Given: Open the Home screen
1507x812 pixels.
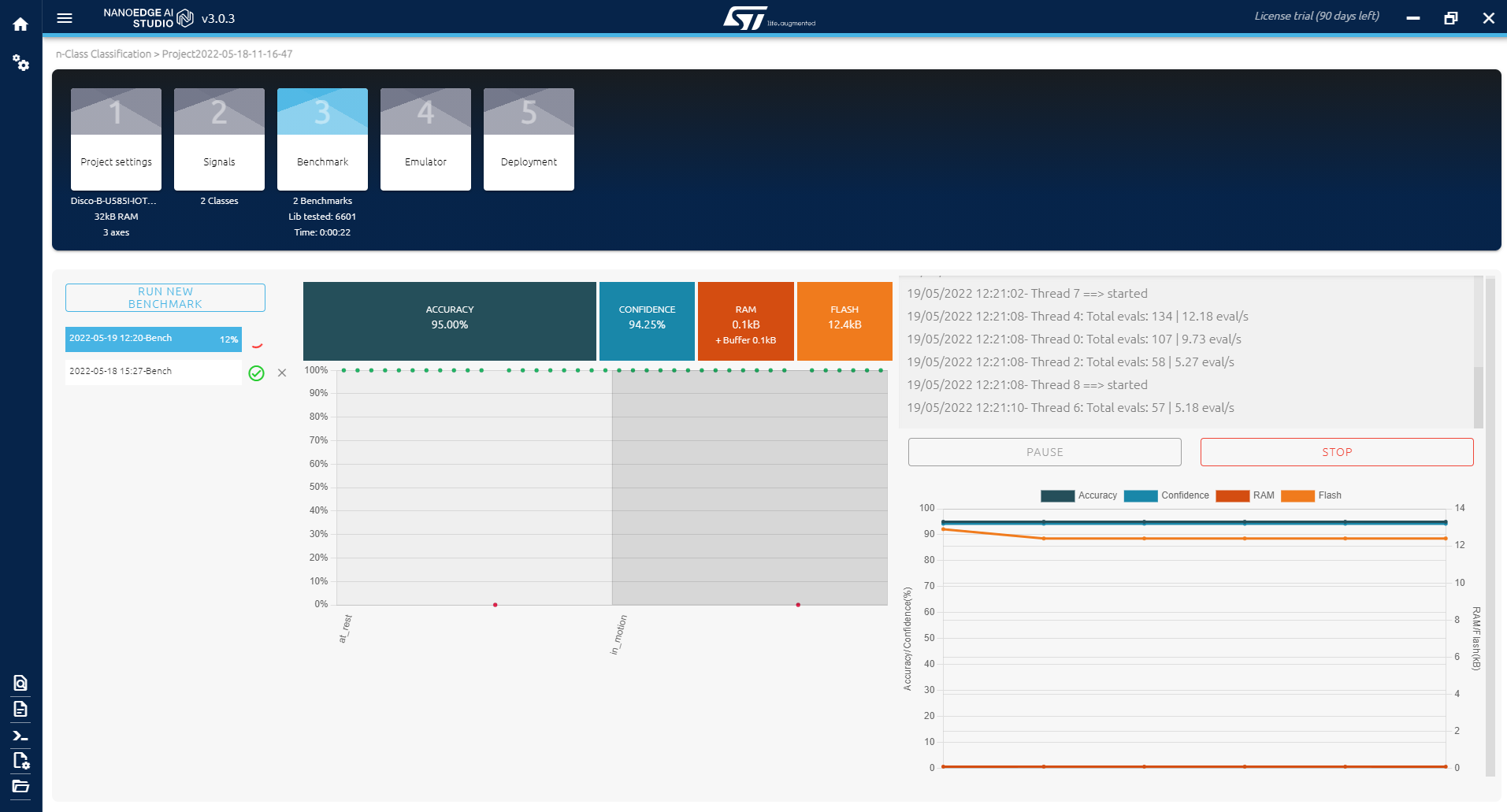Looking at the screenshot, I should (20, 24).
